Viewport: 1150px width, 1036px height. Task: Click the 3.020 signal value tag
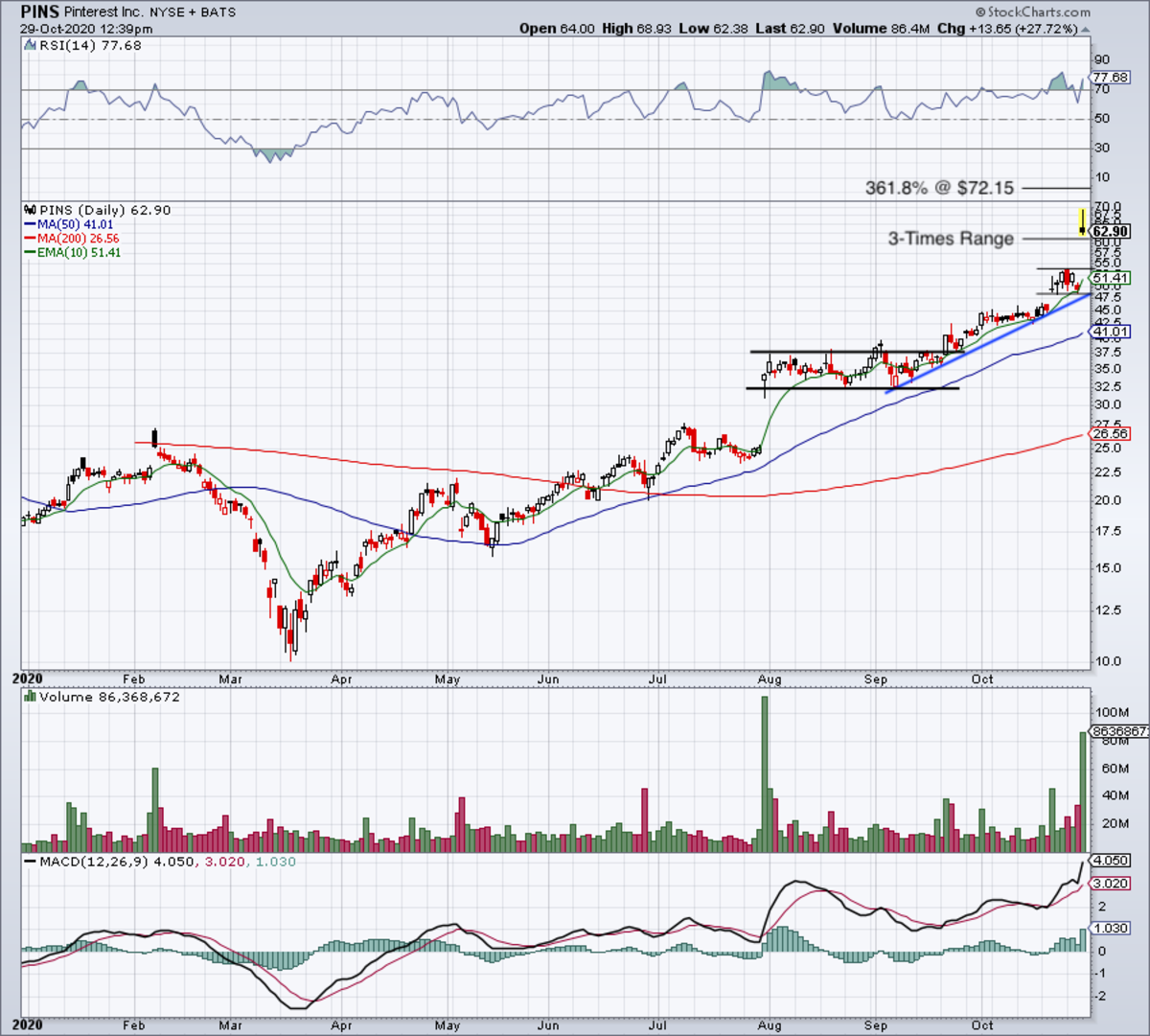(x=1111, y=884)
